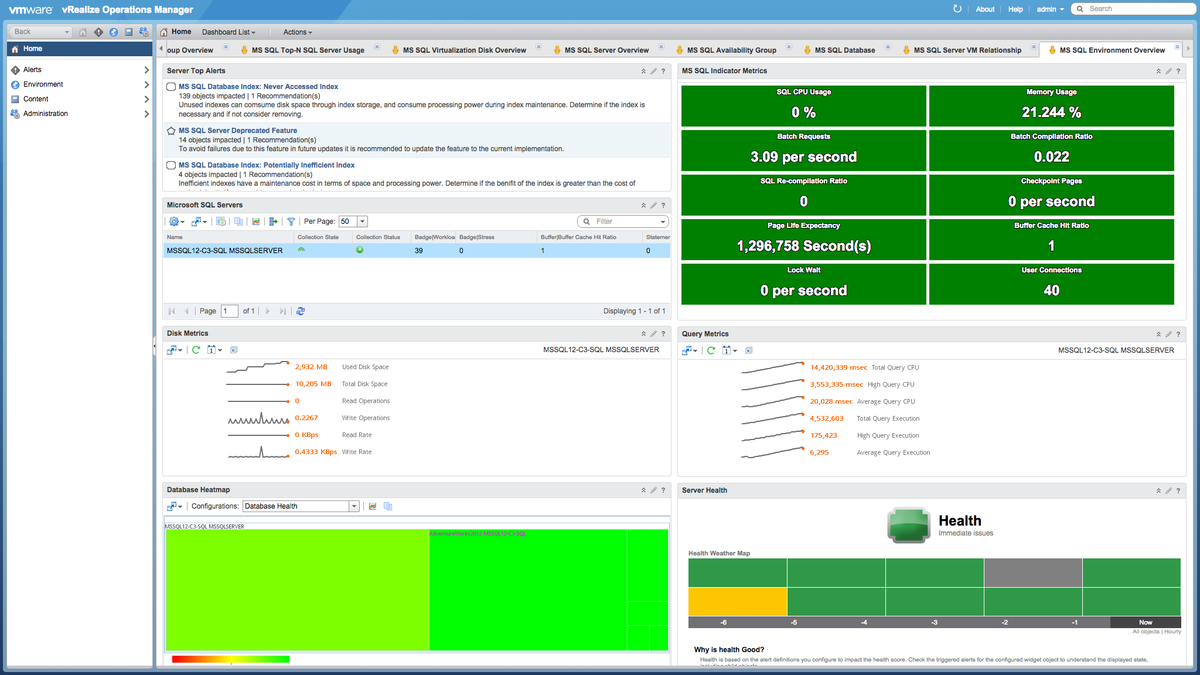Image resolution: width=1200 pixels, height=675 pixels.
Task: Open Disk Metrics date range dropdown
Action: [x=213, y=350]
